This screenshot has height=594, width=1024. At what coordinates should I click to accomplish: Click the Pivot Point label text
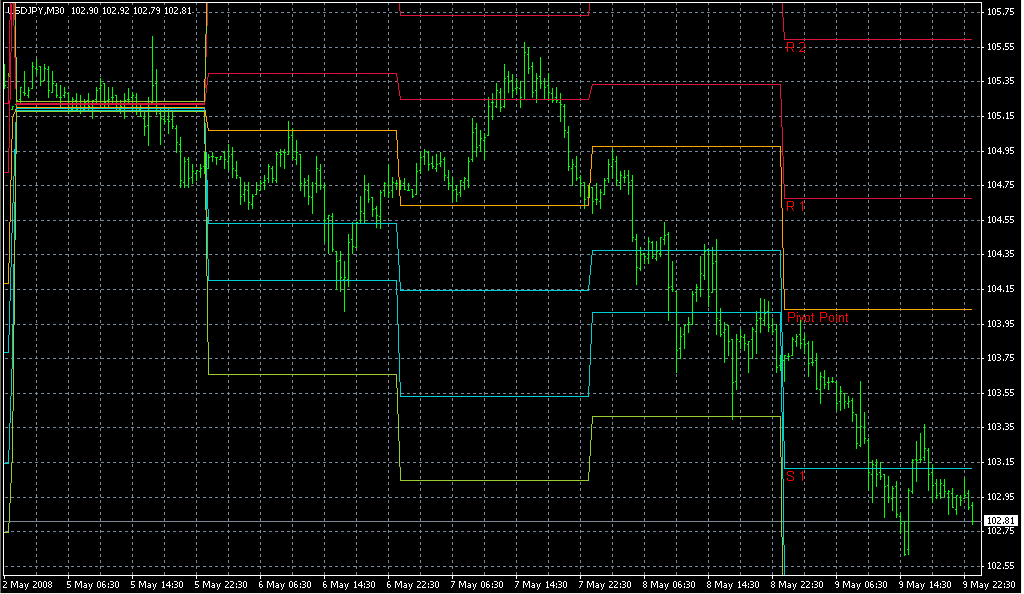point(817,317)
